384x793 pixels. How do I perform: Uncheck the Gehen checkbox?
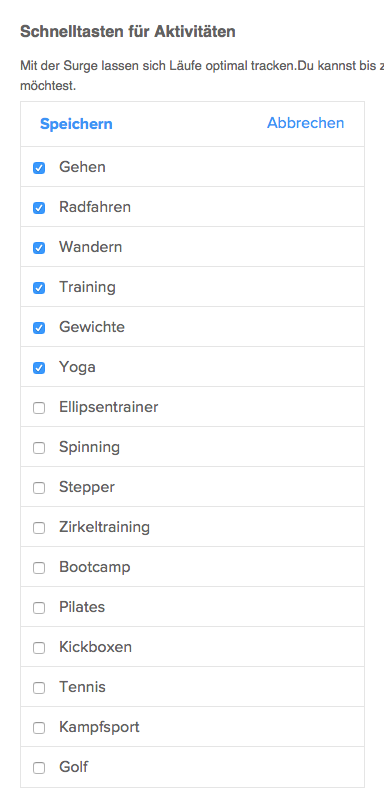pyautogui.click(x=39, y=168)
